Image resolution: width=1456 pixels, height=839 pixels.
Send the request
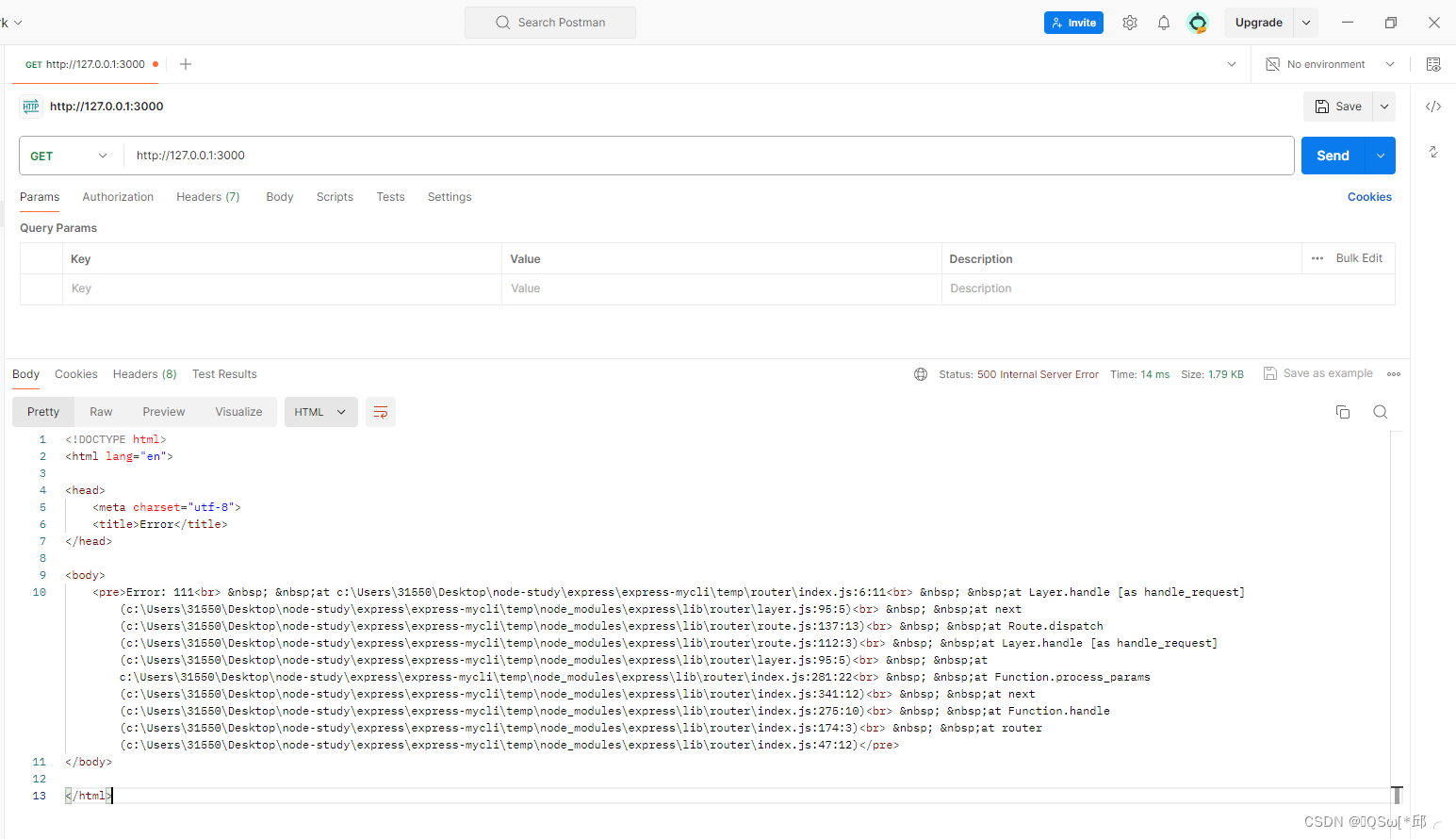pos(1333,156)
